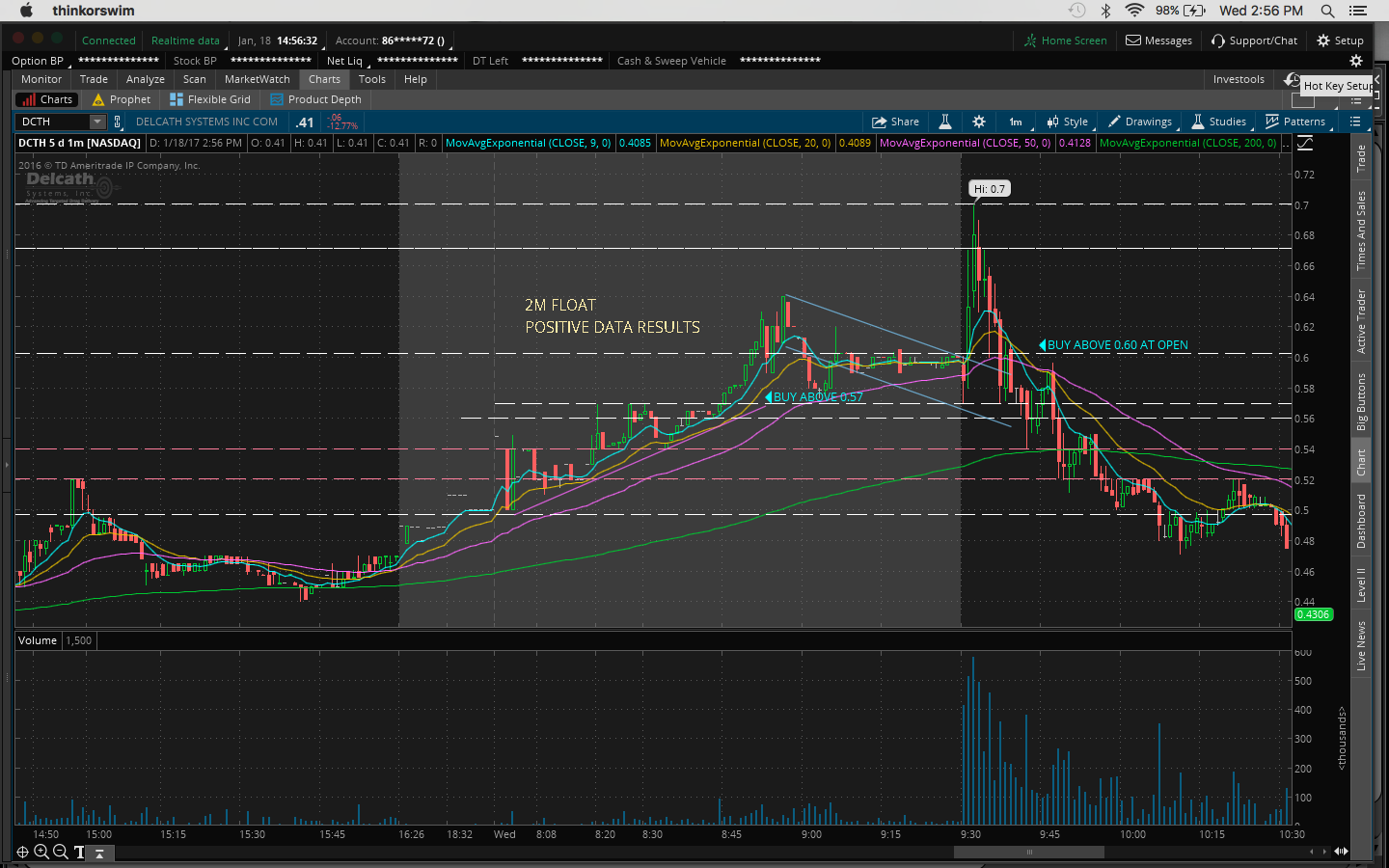Open the Active Trader side panel
The height and width of the screenshot is (868, 1389).
(x=1361, y=321)
